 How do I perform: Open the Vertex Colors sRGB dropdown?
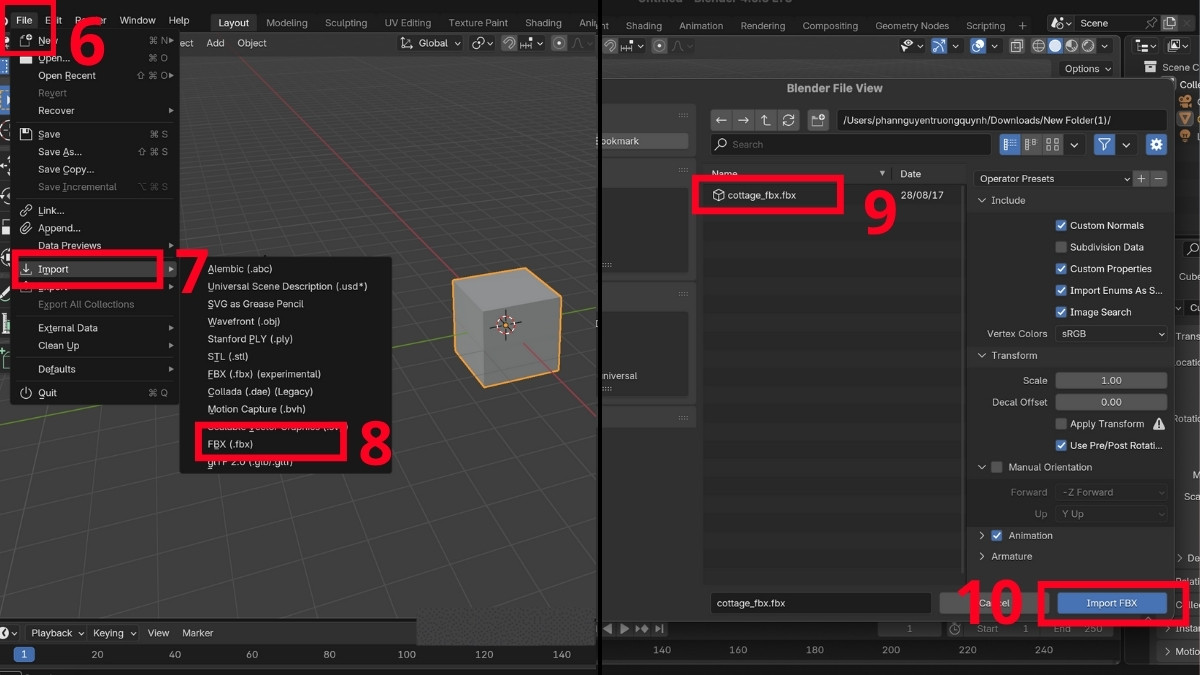point(1111,334)
